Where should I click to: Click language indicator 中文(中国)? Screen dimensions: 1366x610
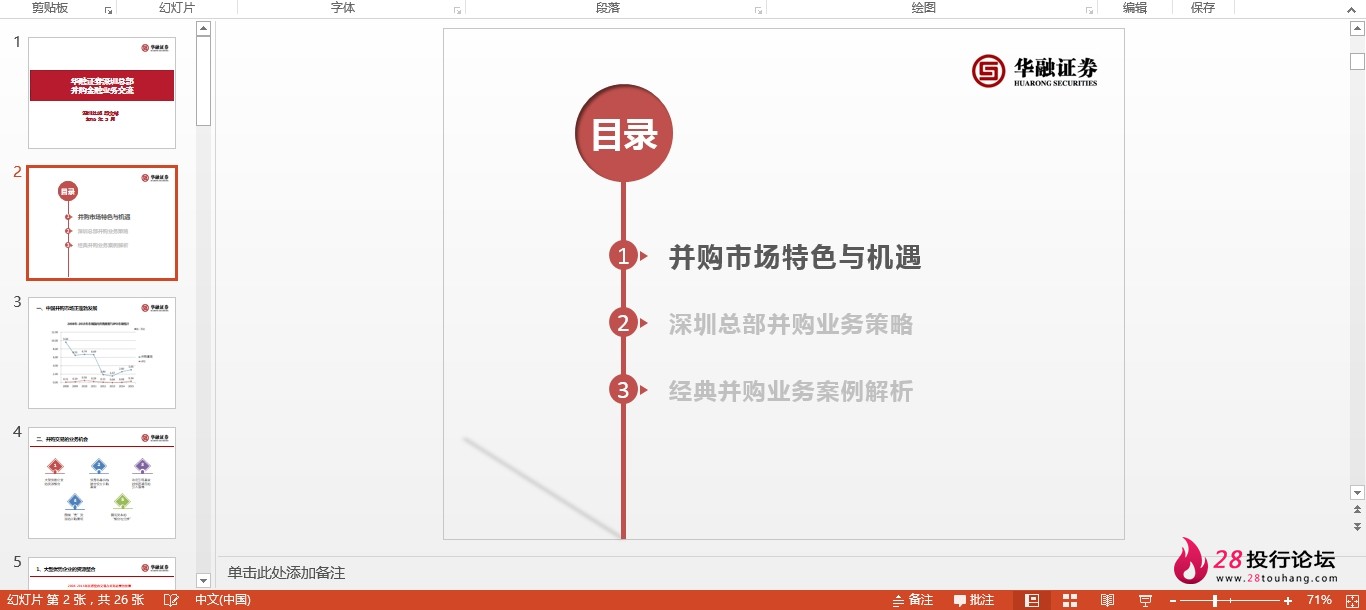click(x=222, y=600)
